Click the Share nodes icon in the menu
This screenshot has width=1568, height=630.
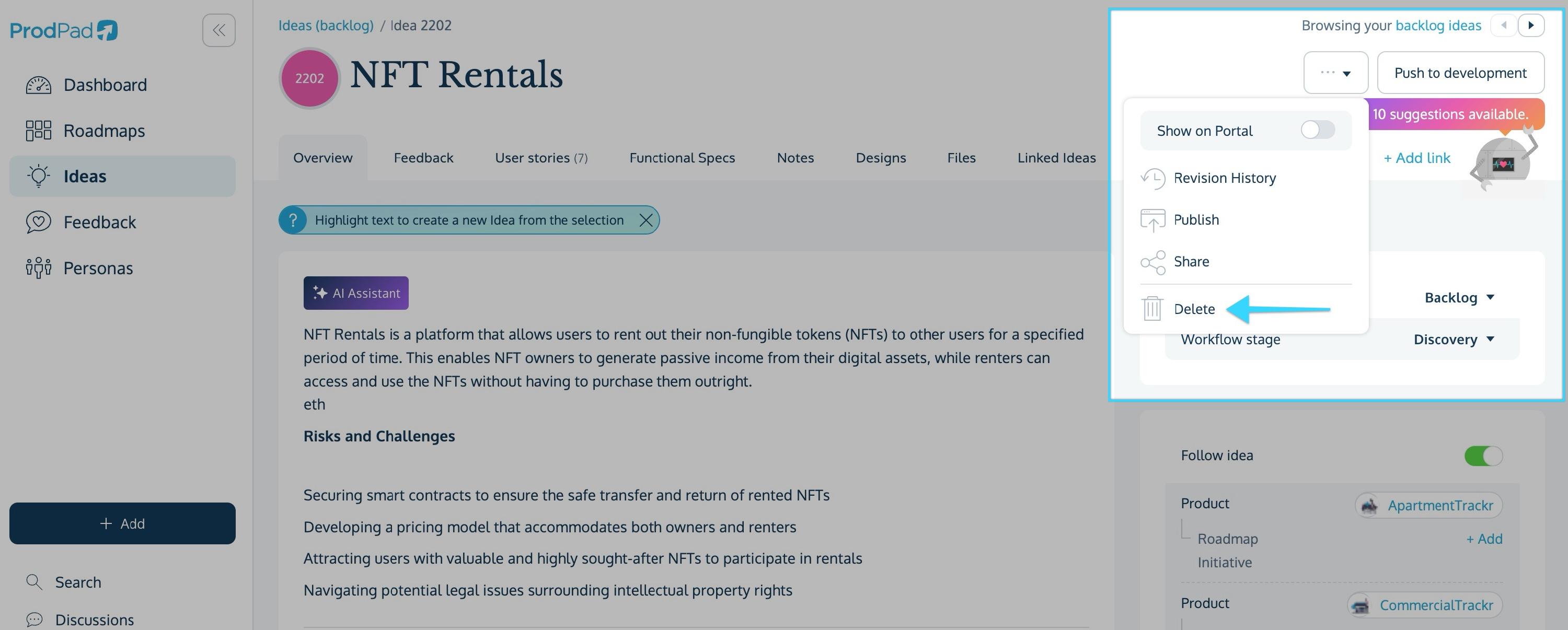point(1152,262)
